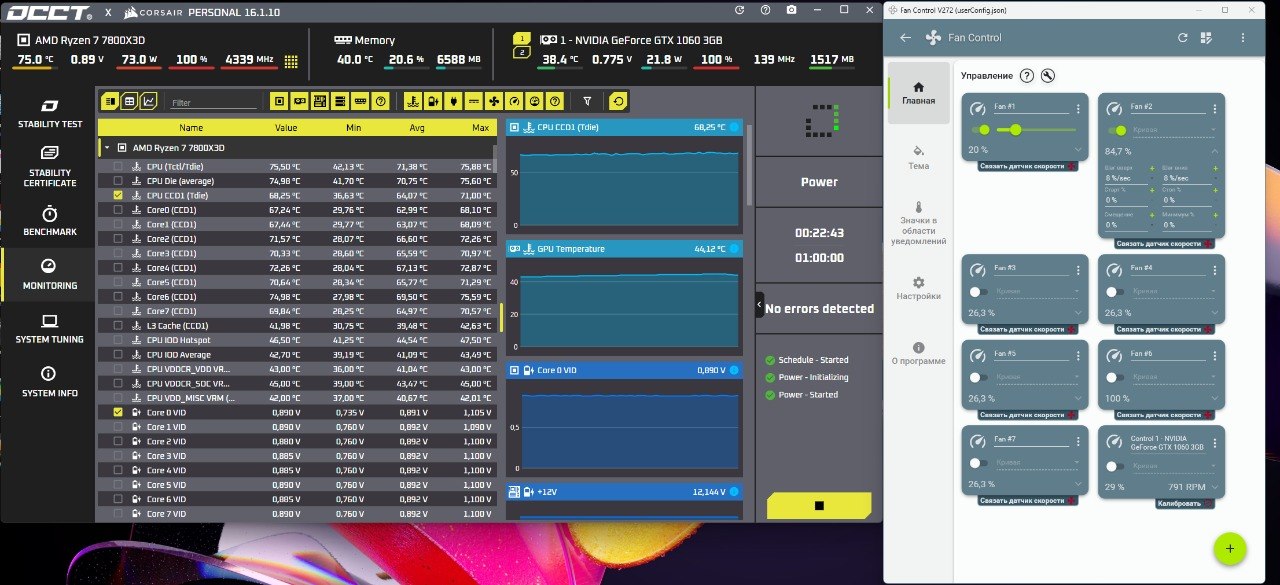Check the CPU (Tctl/Tdie) checkbox
The image size is (1280, 585).
coord(118,167)
